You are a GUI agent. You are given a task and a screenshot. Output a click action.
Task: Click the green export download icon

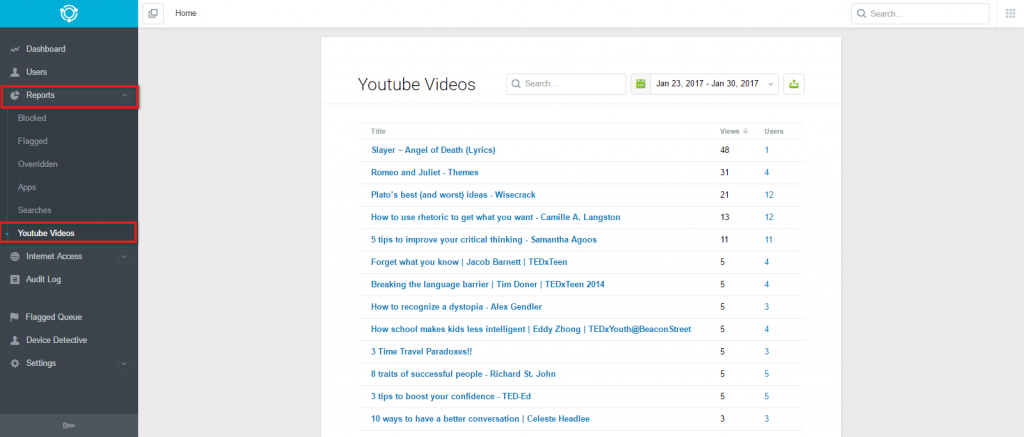tap(794, 84)
